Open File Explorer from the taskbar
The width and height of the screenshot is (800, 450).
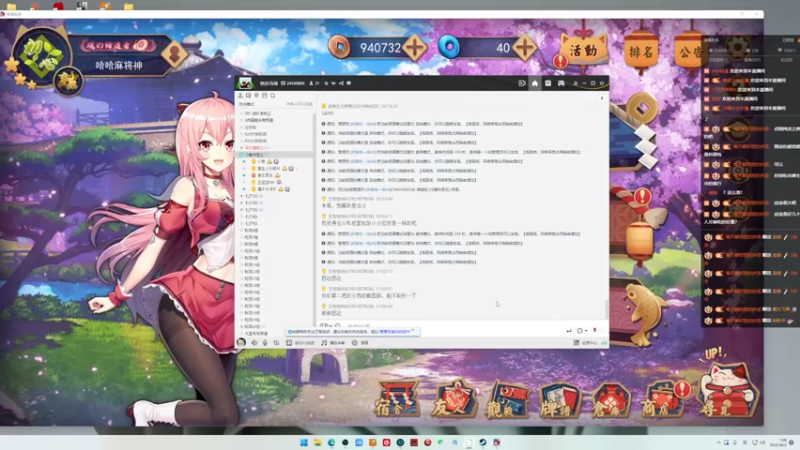point(318,442)
